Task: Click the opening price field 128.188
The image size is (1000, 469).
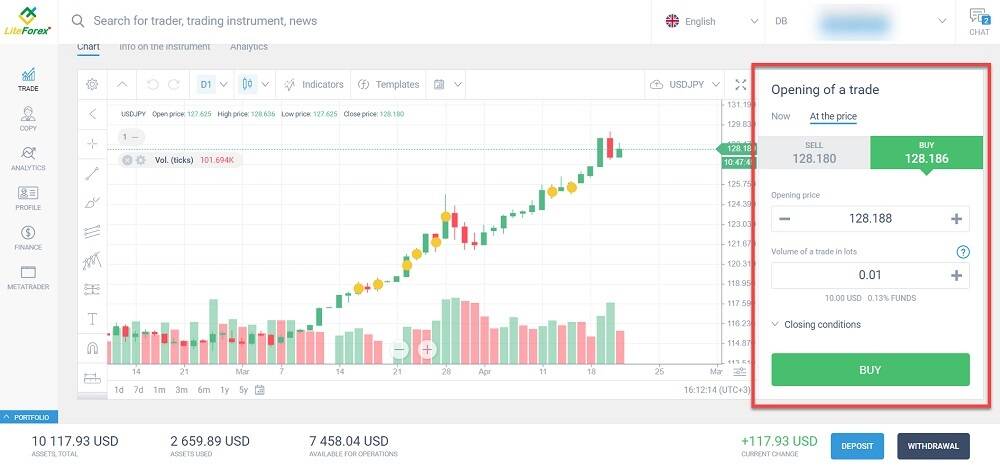Action: [x=870, y=219]
